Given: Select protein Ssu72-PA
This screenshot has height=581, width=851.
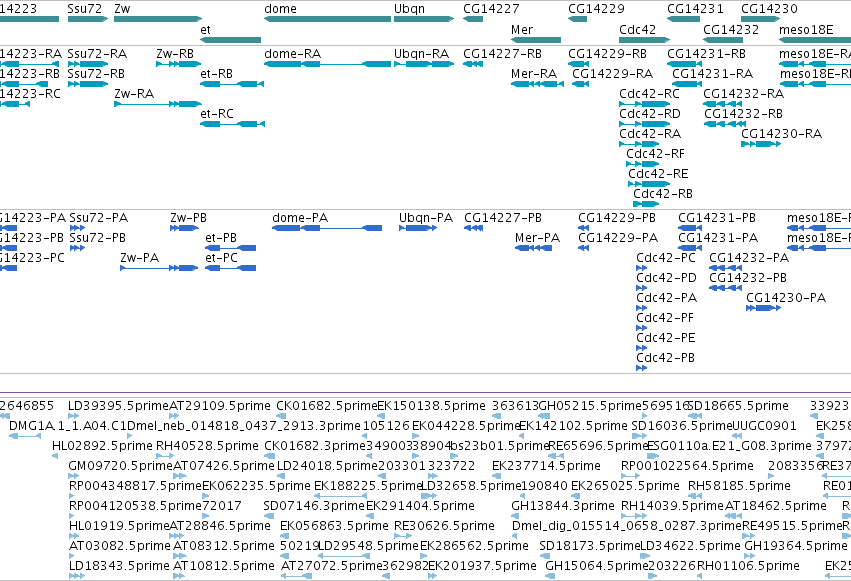Looking at the screenshot, I should (77, 228).
